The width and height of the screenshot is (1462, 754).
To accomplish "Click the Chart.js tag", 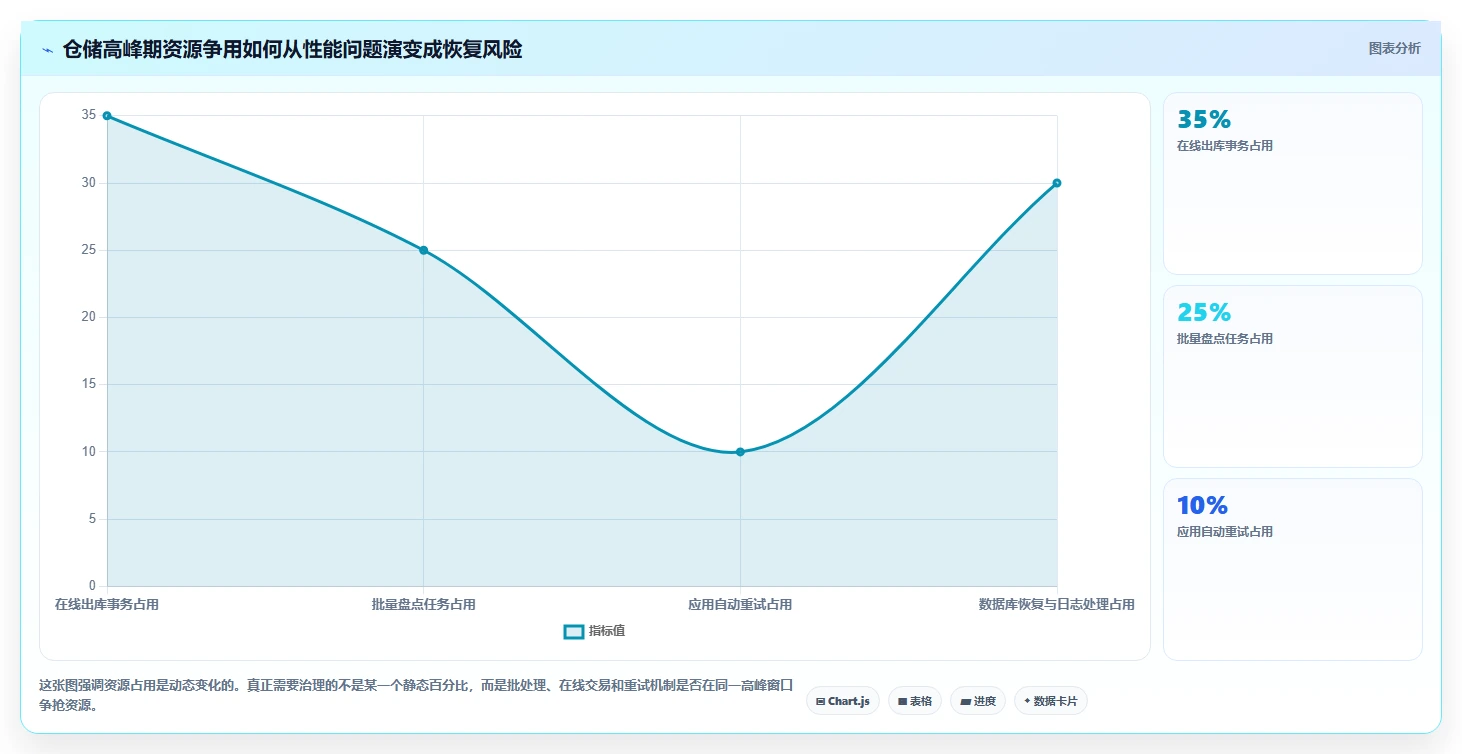I will tap(843, 701).
